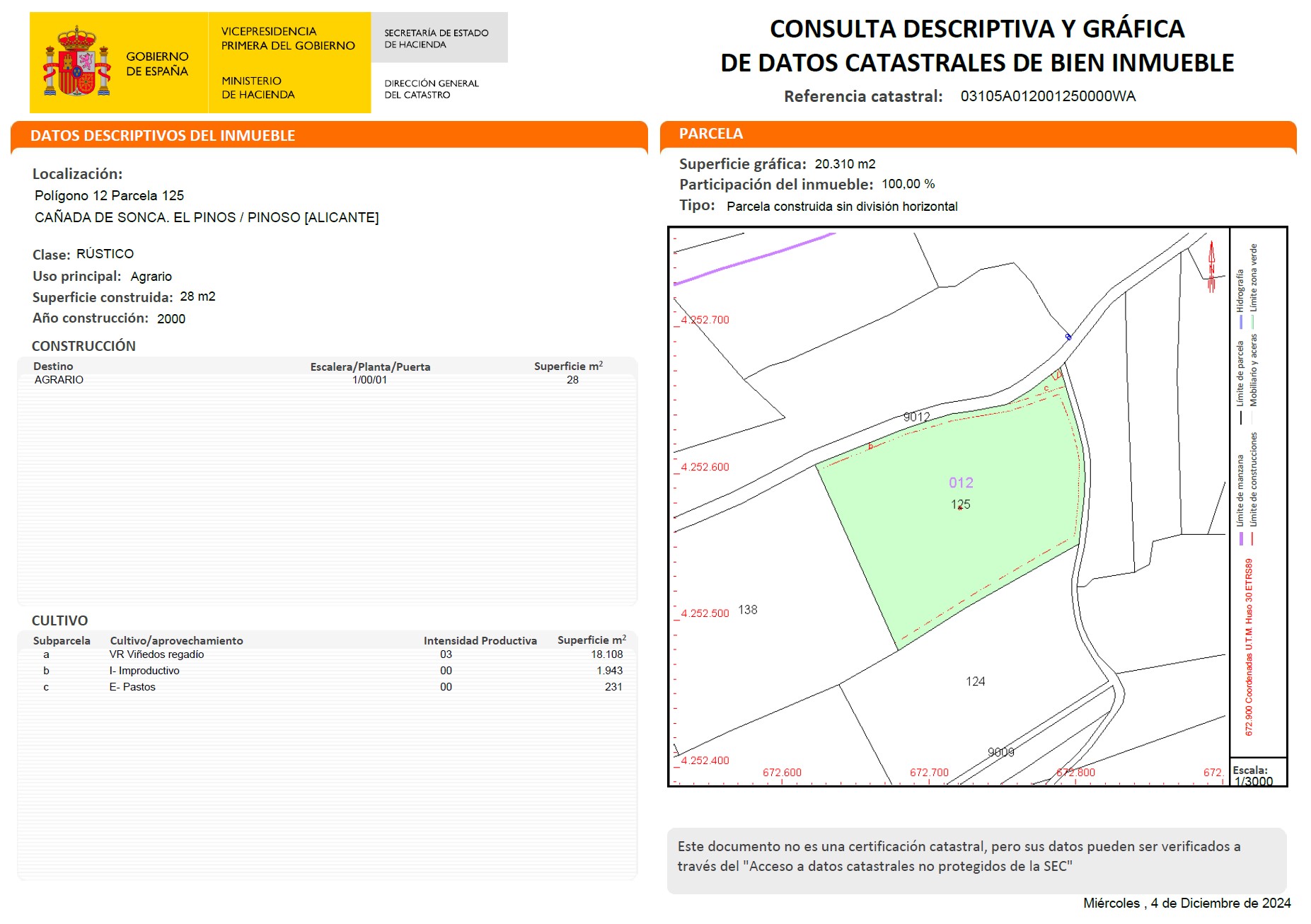Click the '4.252.700' northing coordinate label

(x=705, y=320)
